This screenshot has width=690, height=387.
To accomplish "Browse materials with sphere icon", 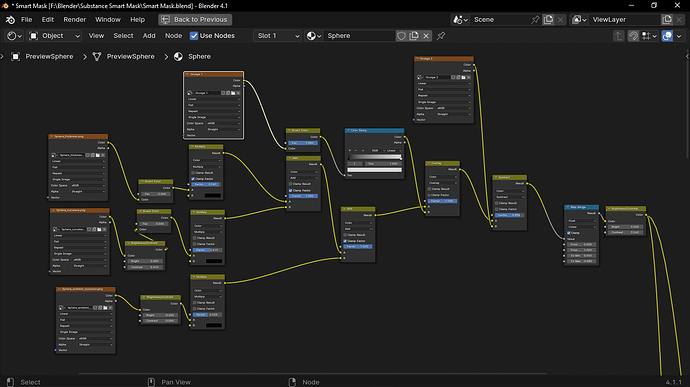I will (x=314, y=36).
